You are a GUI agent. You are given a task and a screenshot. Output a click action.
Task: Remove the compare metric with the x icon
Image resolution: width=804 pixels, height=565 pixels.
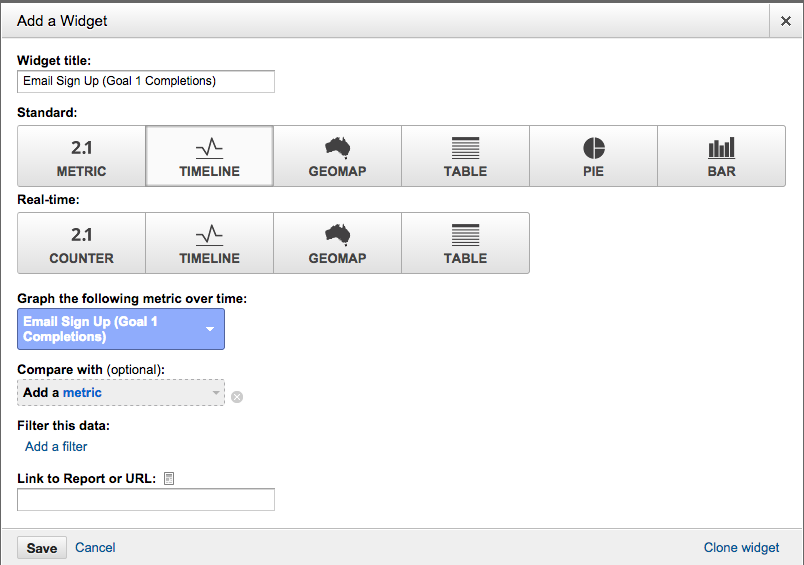pos(237,397)
